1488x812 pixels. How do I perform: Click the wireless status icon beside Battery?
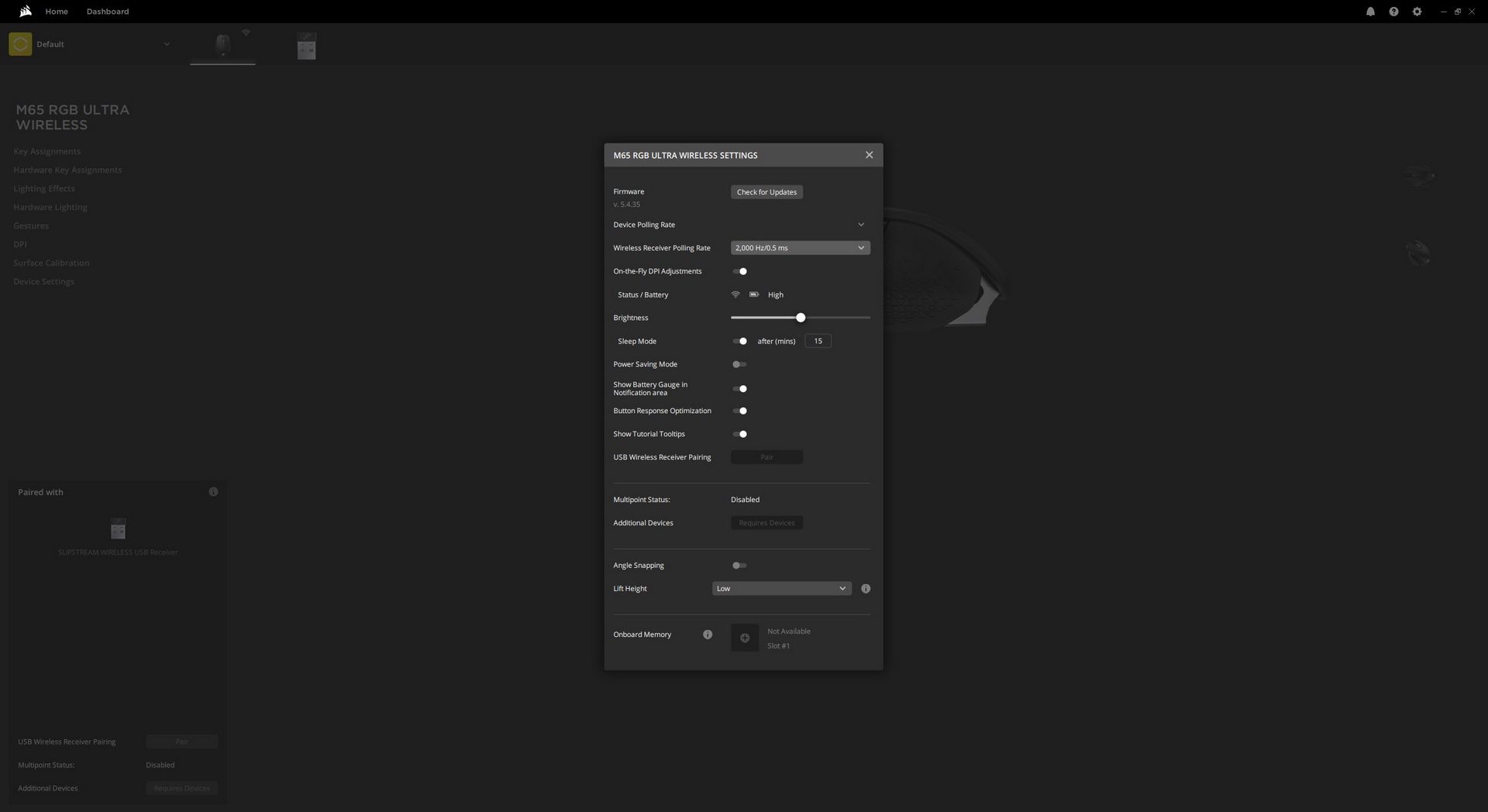point(735,294)
